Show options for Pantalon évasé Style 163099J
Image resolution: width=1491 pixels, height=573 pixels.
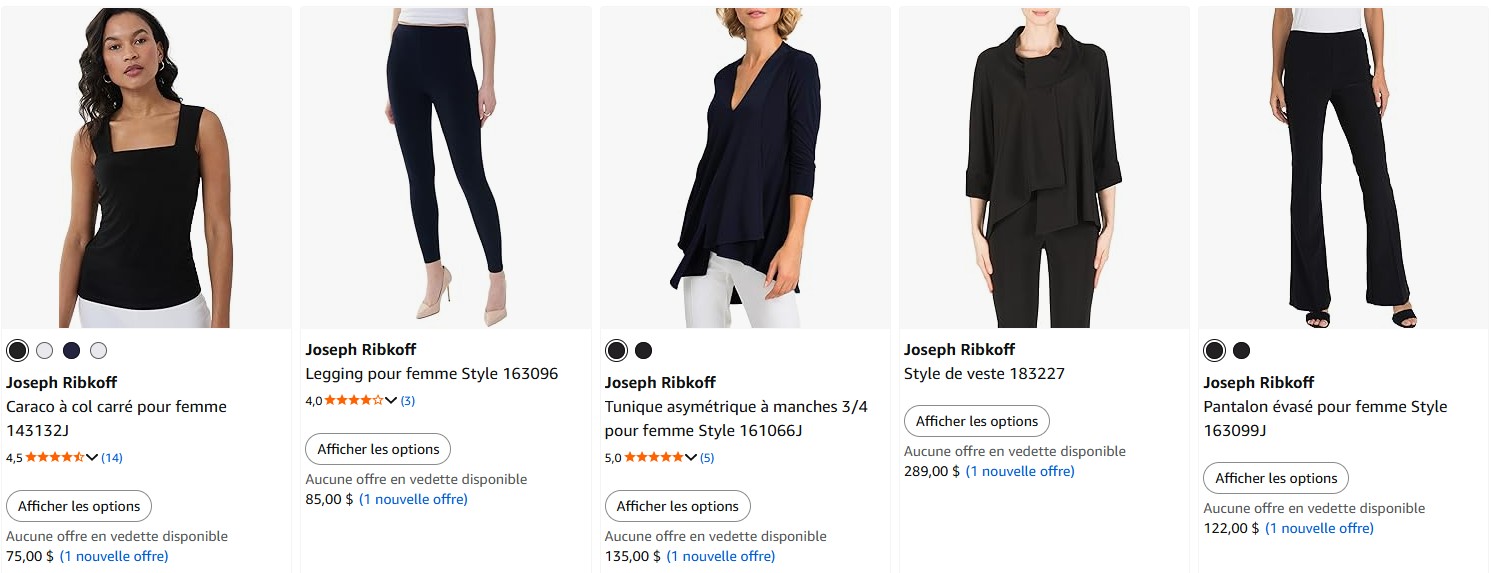(x=1276, y=478)
